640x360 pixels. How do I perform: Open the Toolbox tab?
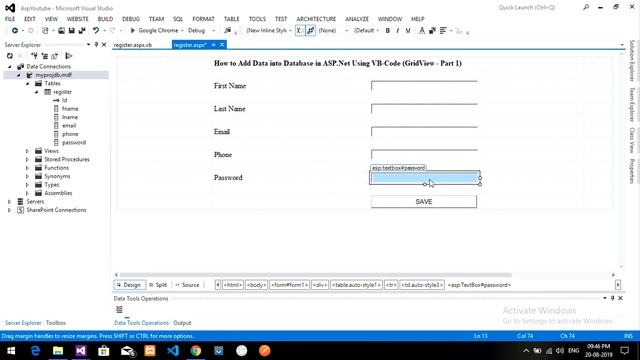pyautogui.click(x=56, y=323)
